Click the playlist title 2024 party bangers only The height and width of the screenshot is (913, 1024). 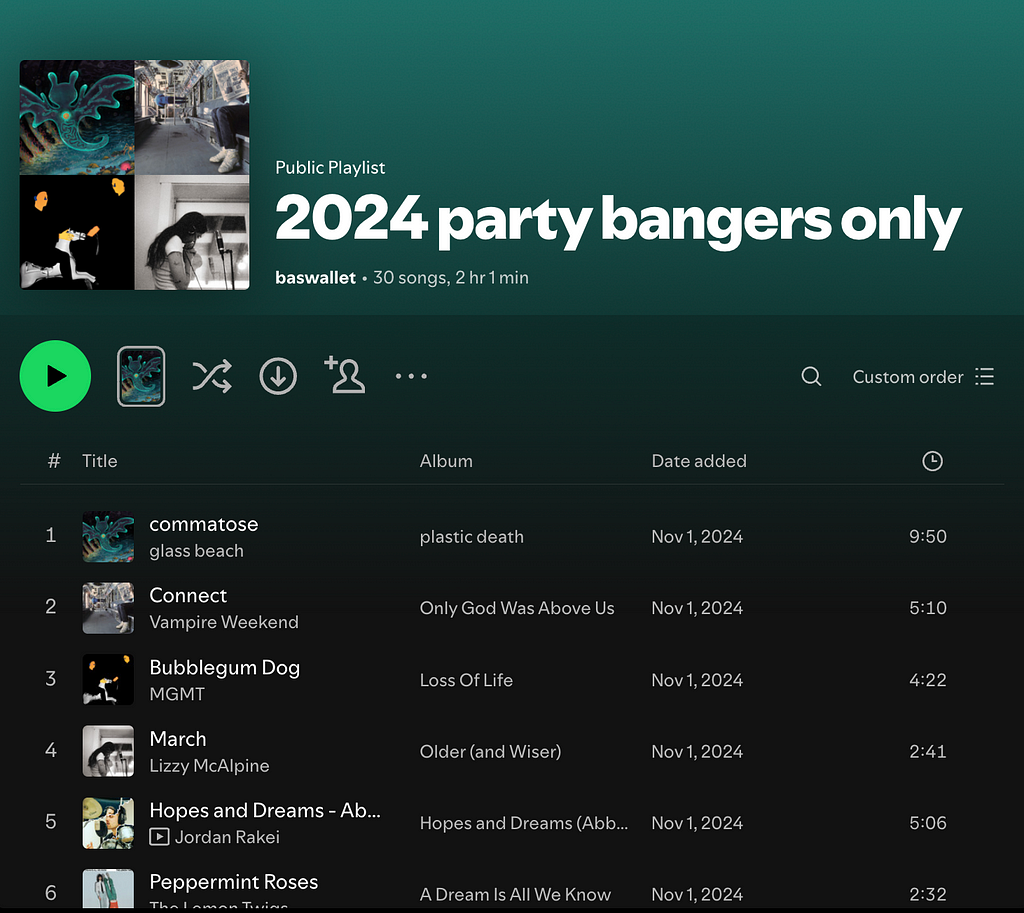(618, 221)
